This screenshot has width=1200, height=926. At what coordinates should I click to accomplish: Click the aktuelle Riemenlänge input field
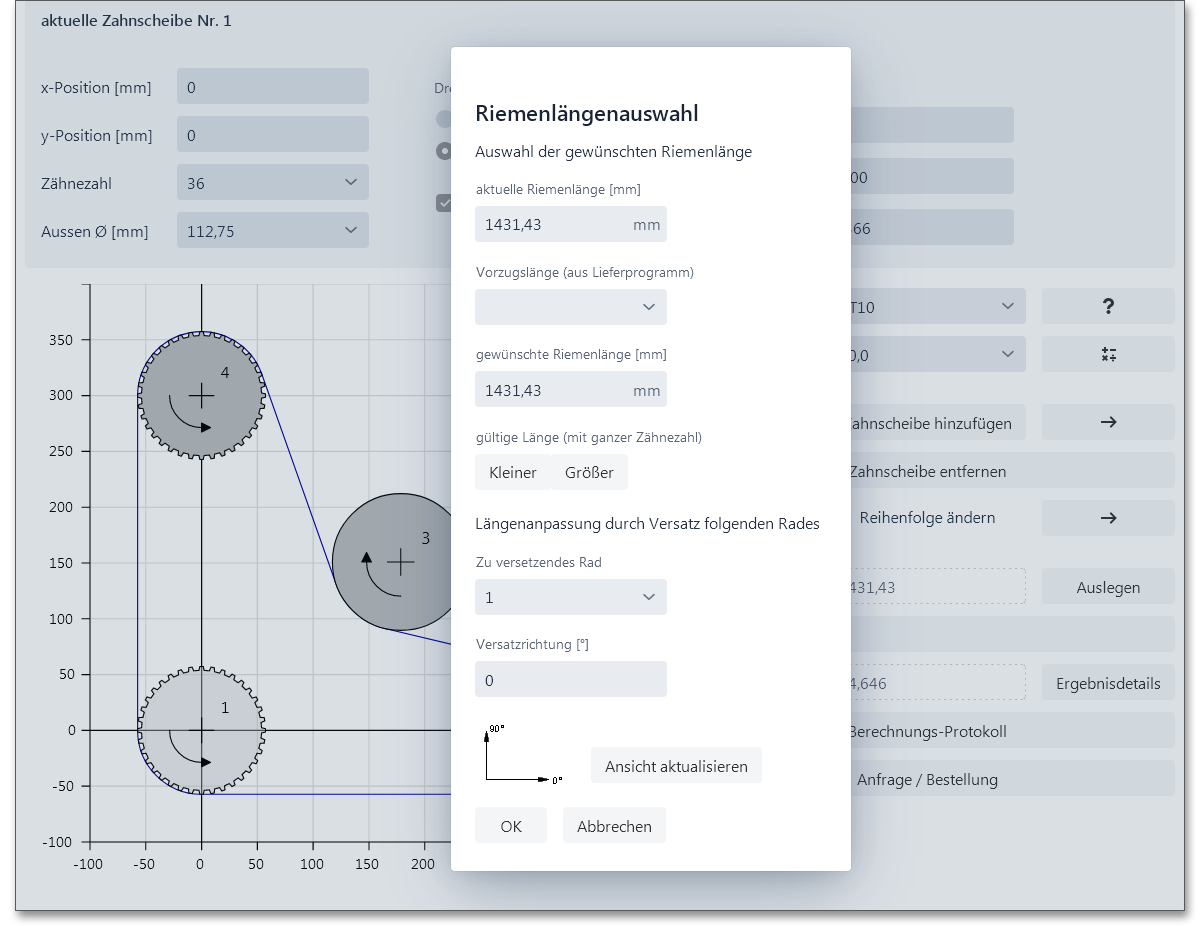[x=571, y=224]
